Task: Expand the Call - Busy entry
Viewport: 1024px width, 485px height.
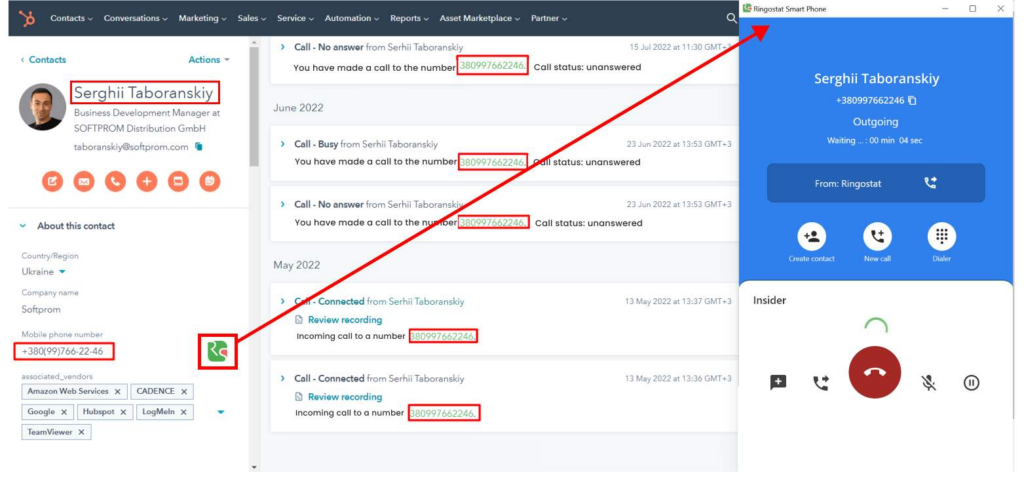Action: pos(283,144)
